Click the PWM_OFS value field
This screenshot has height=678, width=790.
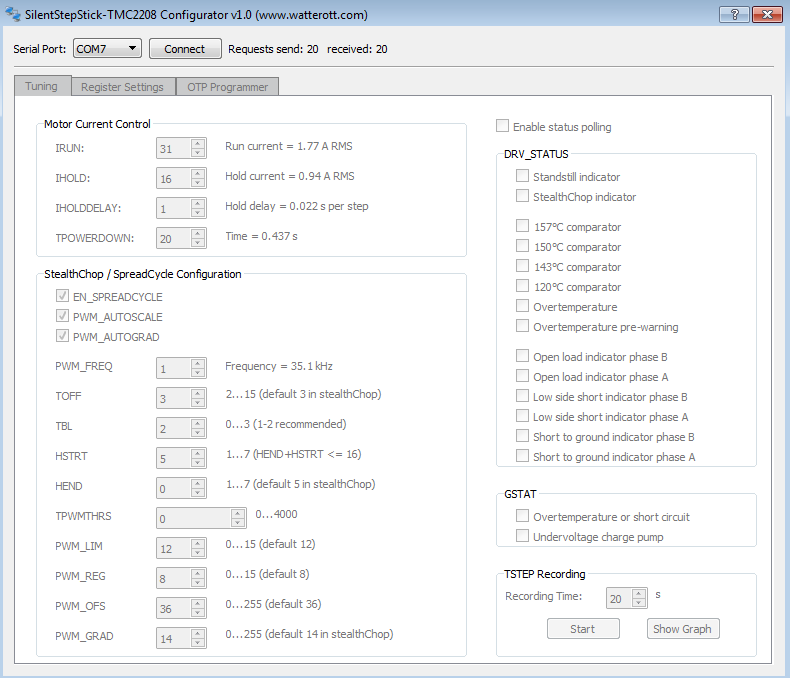coord(173,608)
